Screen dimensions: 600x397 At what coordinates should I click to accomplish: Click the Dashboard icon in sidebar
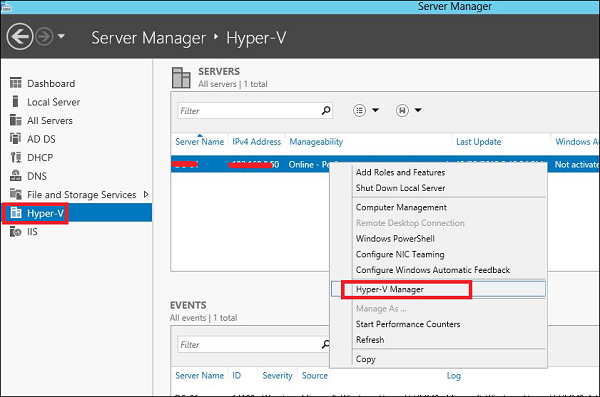point(16,83)
